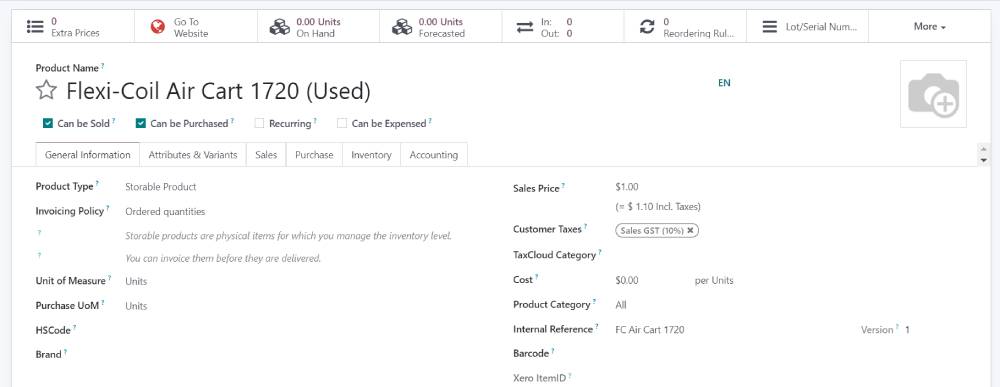Click Product Name help tooltip mark

103,65
